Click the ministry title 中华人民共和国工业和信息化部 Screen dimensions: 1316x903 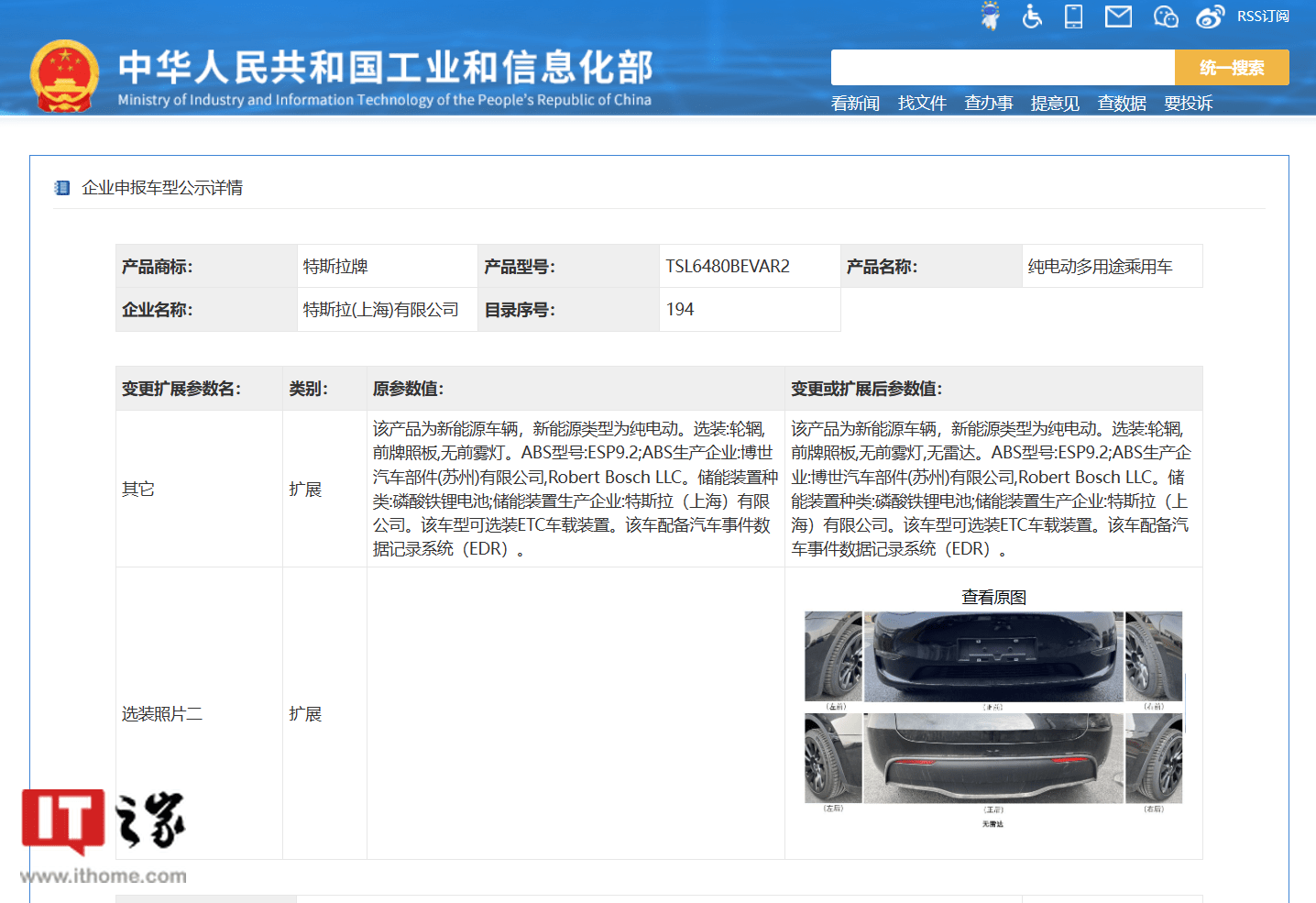click(385, 67)
